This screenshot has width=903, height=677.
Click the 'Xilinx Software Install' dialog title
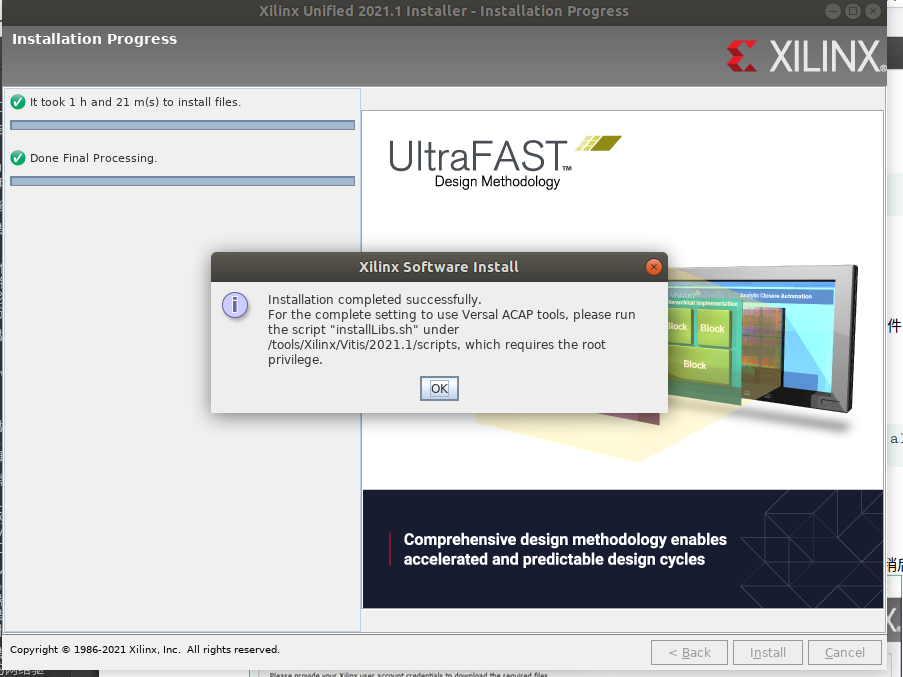[439, 267]
